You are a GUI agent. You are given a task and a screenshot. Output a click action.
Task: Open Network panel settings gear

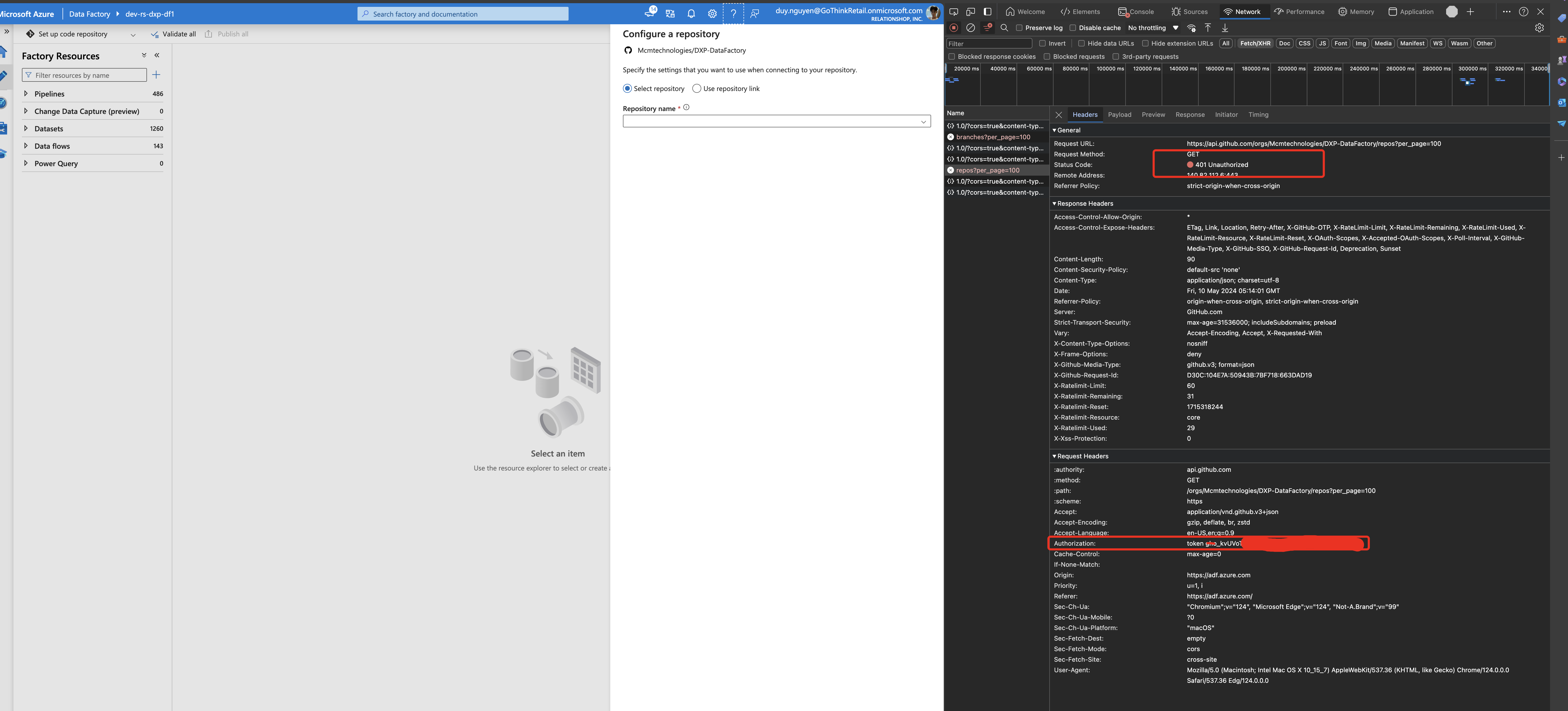coord(1540,28)
